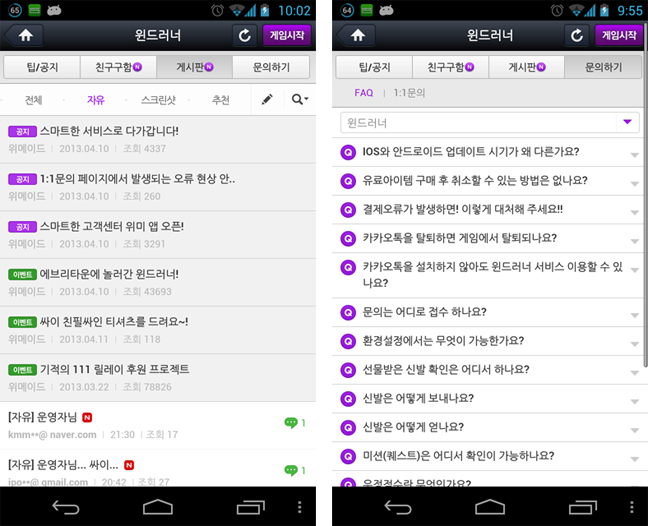Tap the alarm clock status icon on left phone

click(x=217, y=10)
